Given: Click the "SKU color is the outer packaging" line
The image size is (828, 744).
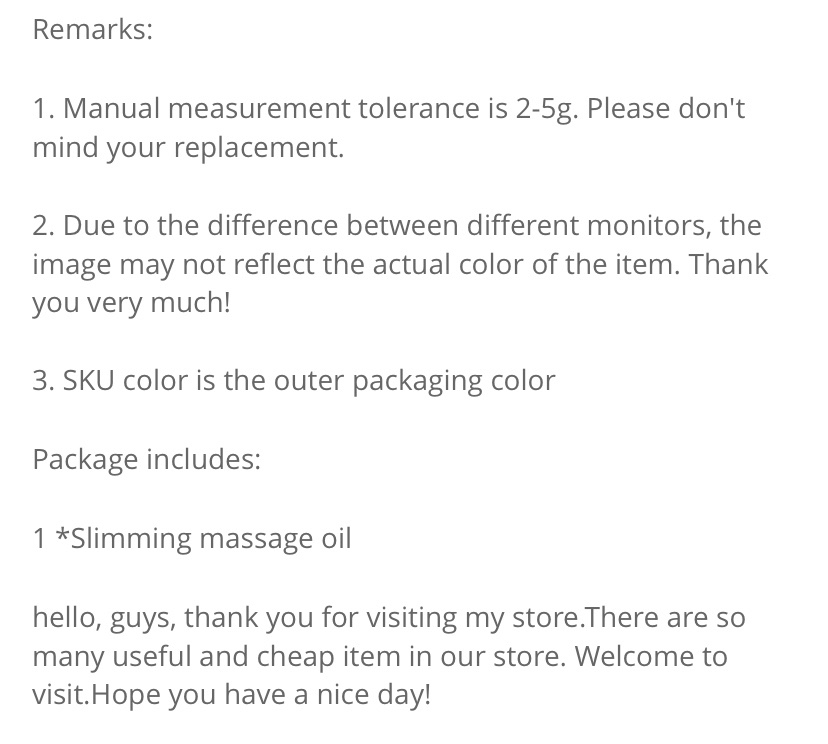Looking at the screenshot, I should 294,381.
